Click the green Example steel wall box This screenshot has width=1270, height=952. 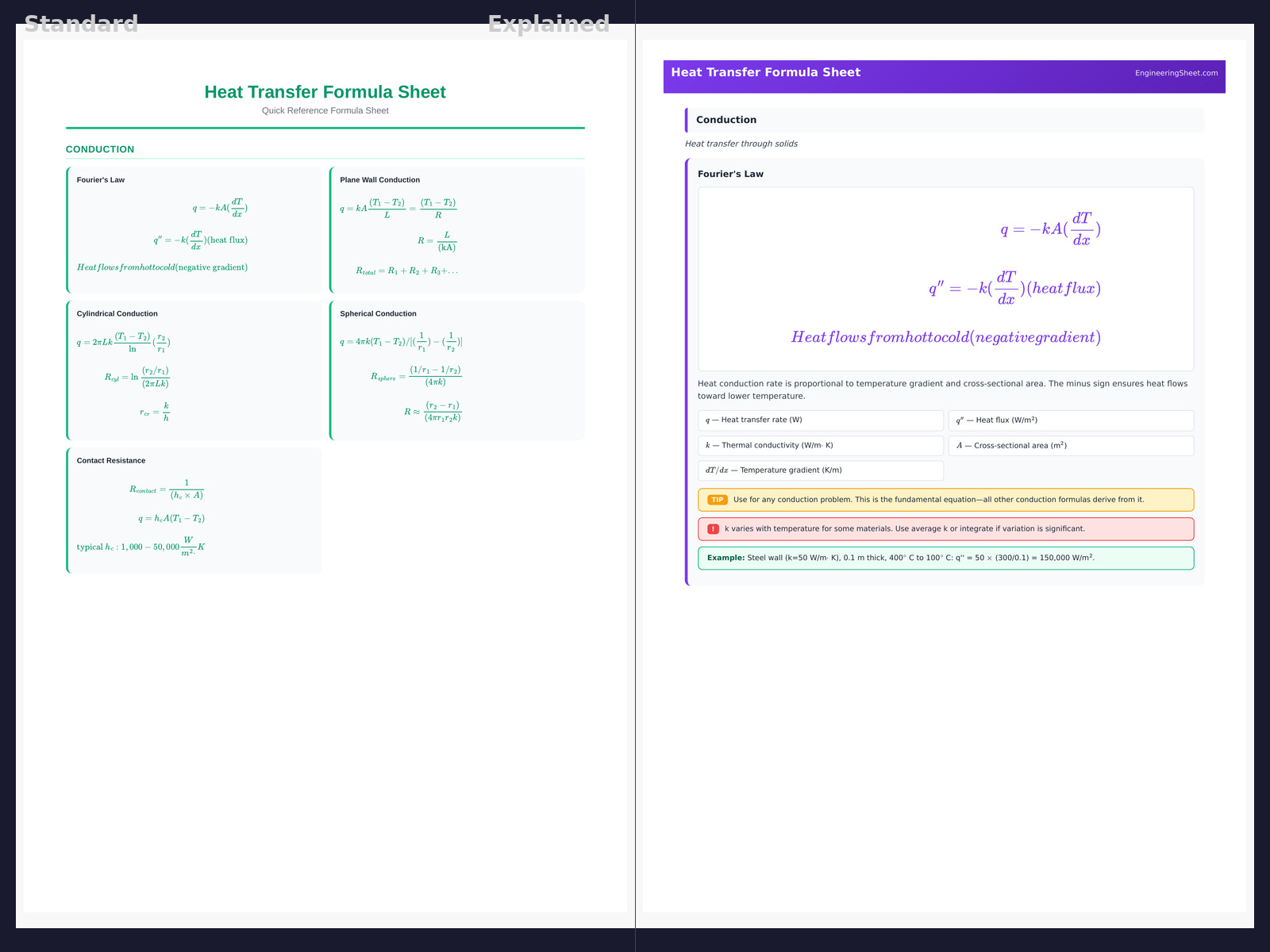[x=945, y=558]
